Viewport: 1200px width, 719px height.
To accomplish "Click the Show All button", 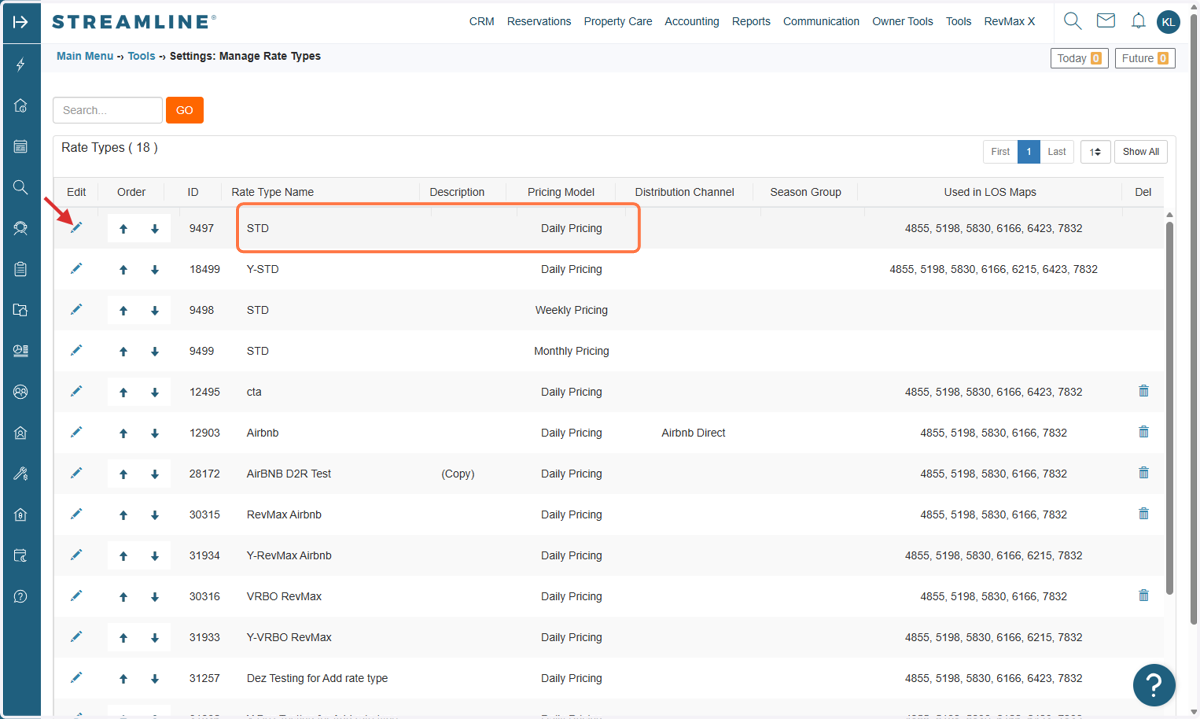I will tap(1141, 152).
